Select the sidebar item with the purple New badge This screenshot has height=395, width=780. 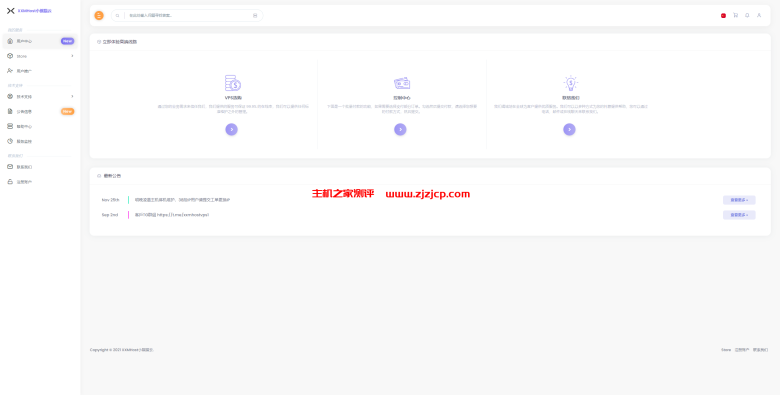(x=40, y=41)
